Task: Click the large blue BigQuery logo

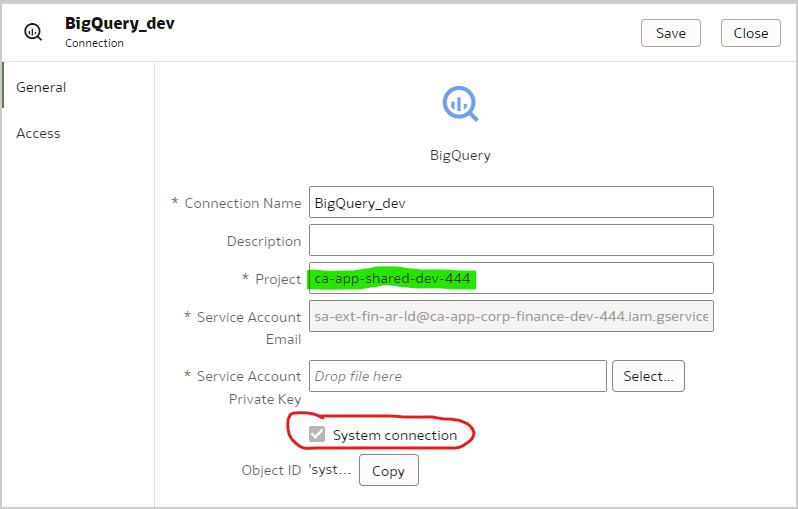Action: click(x=460, y=104)
